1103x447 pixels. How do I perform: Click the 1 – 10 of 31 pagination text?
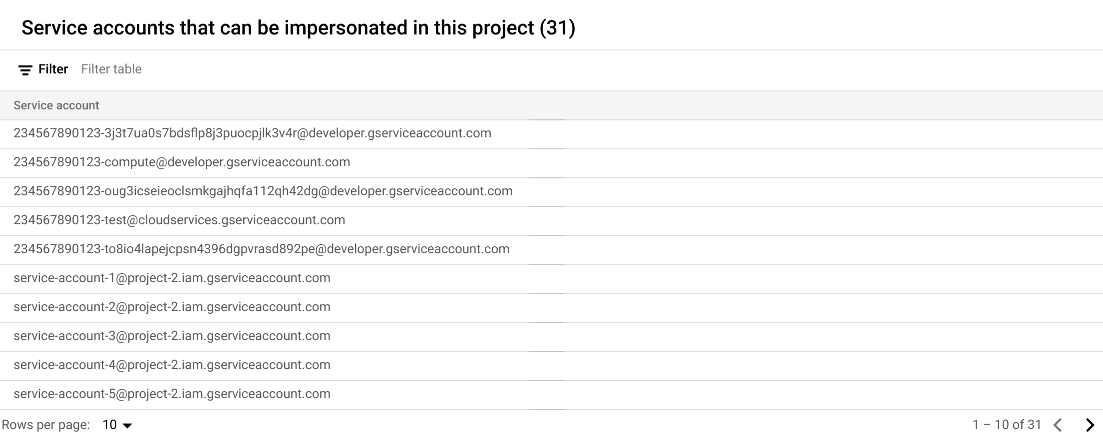[1006, 425]
